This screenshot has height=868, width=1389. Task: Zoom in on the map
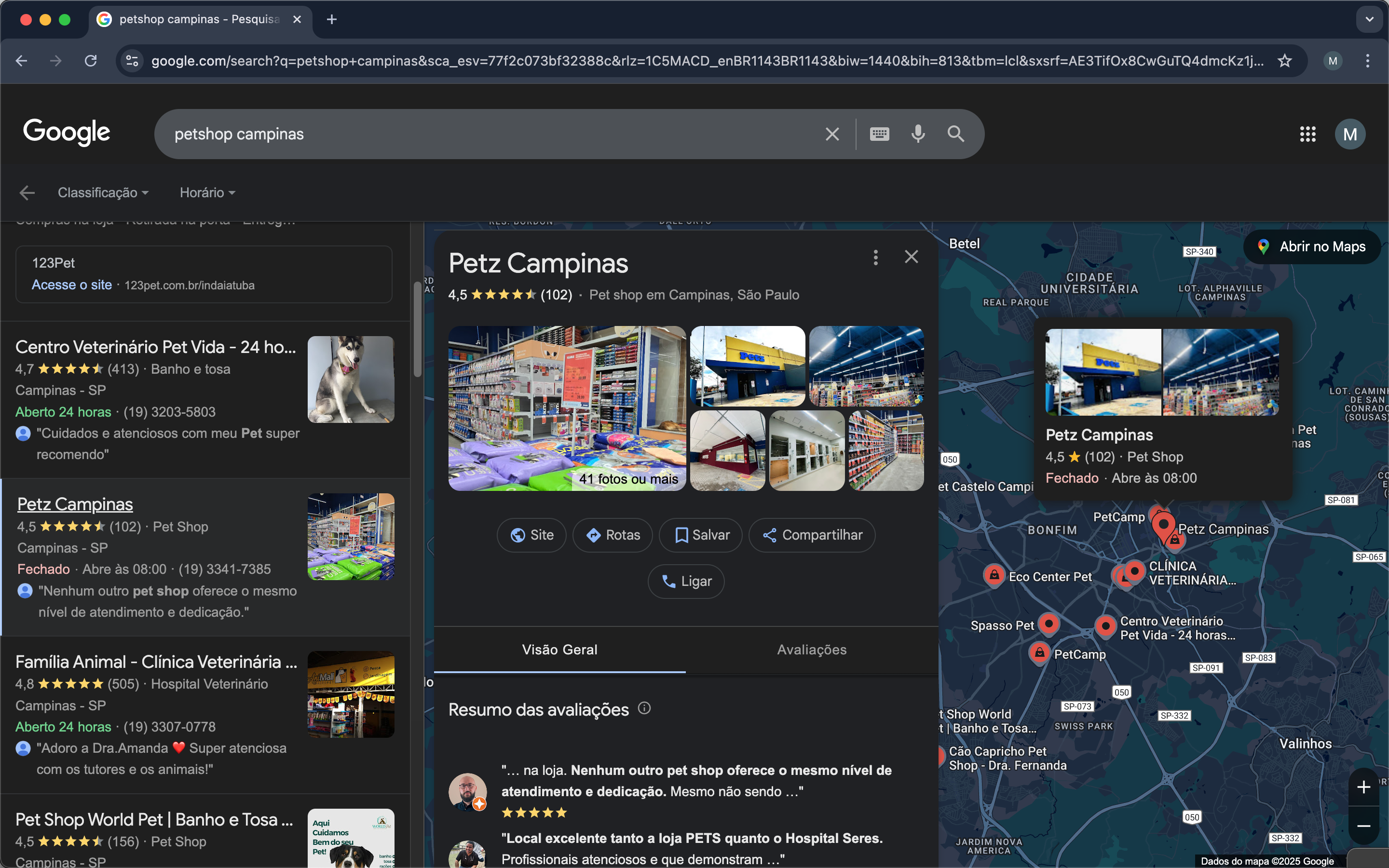pos(1364,787)
